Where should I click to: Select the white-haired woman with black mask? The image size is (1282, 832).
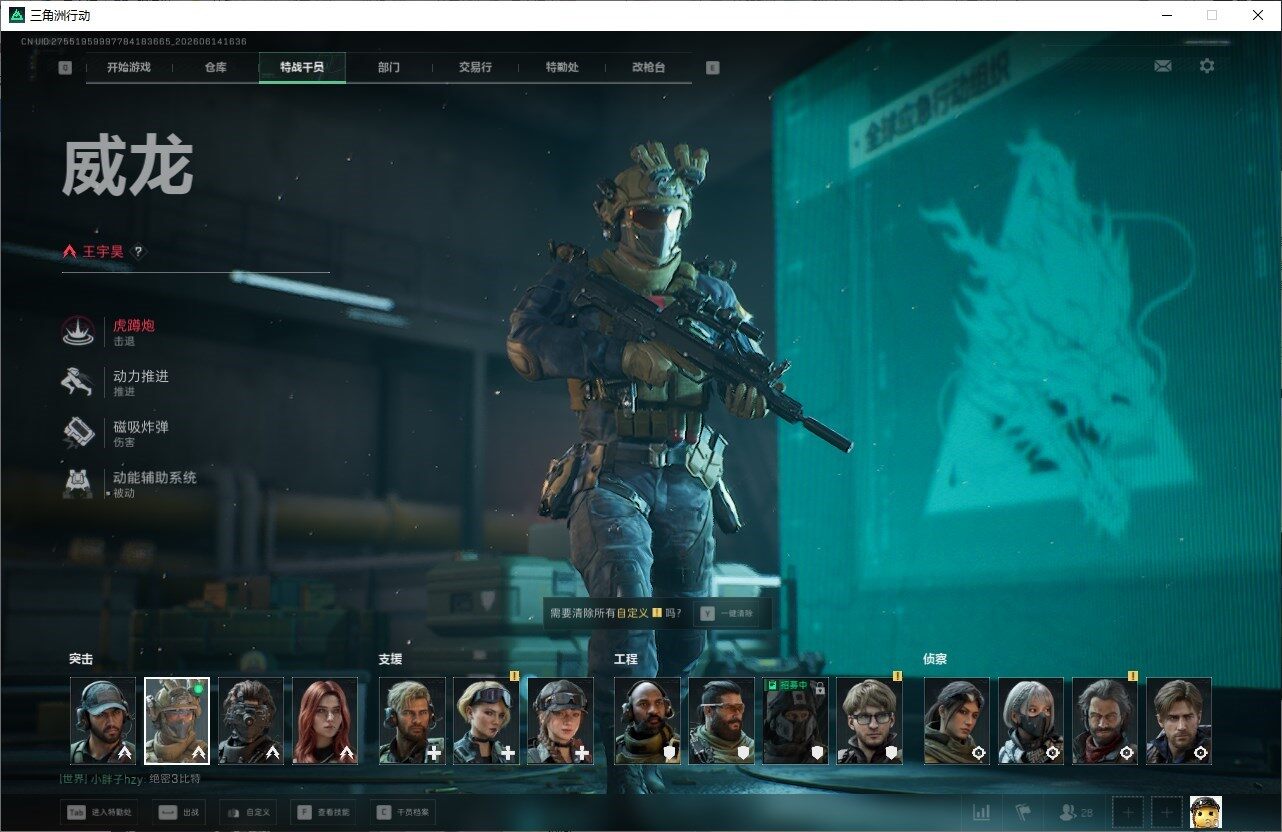pyautogui.click(x=1030, y=721)
